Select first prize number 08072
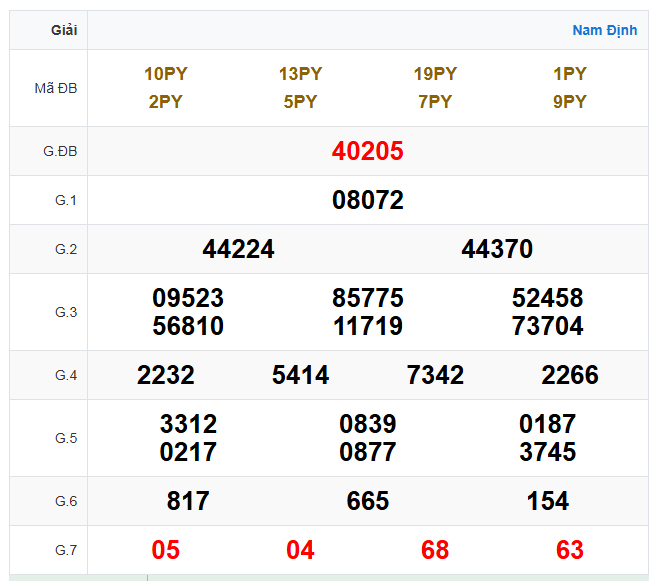Screen dimensions: 652x581 (367, 200)
